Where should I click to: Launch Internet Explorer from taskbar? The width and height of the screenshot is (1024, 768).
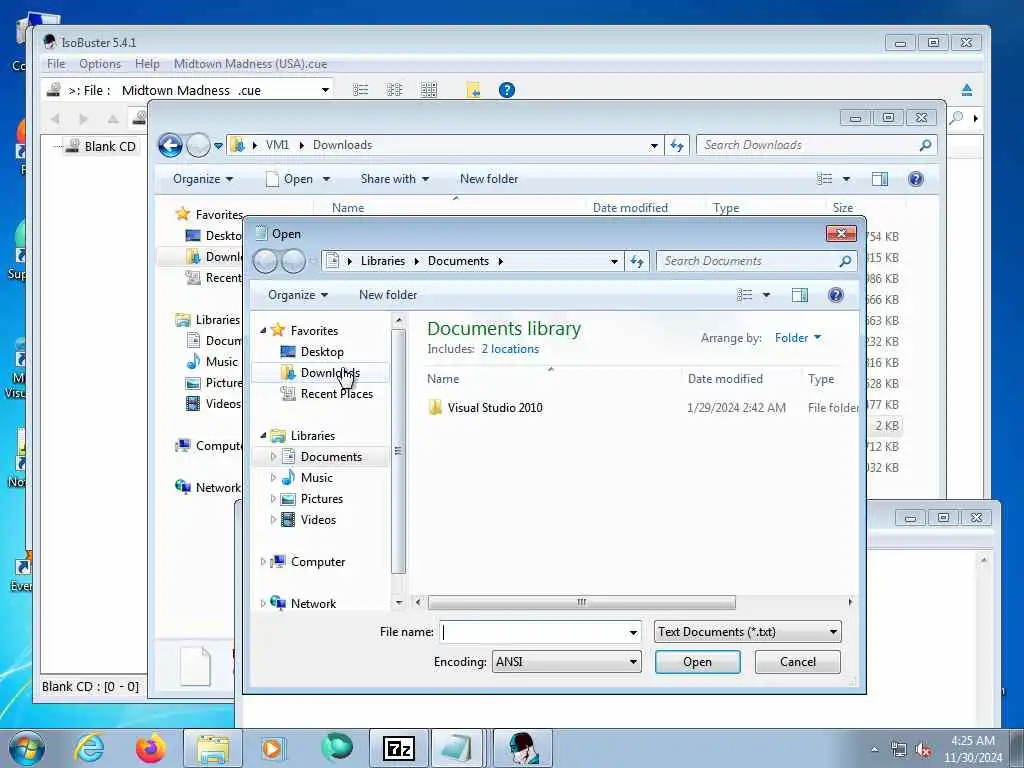pyautogui.click(x=88, y=748)
